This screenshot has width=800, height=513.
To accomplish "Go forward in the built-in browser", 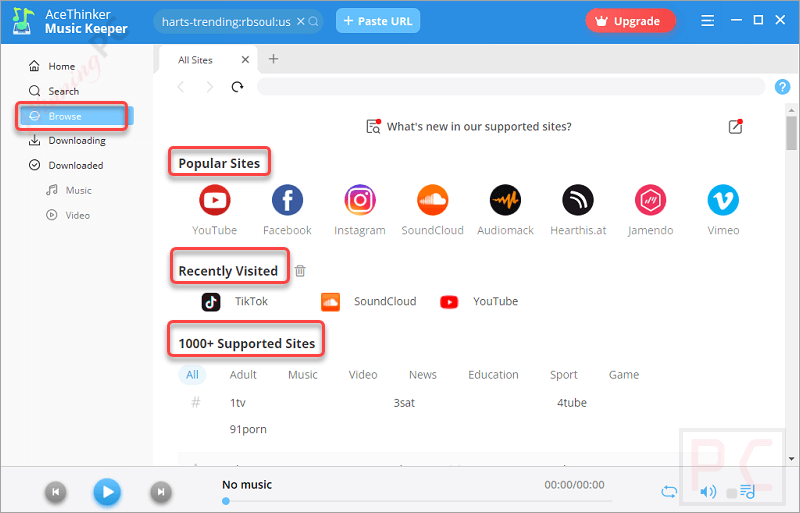I will click(209, 87).
